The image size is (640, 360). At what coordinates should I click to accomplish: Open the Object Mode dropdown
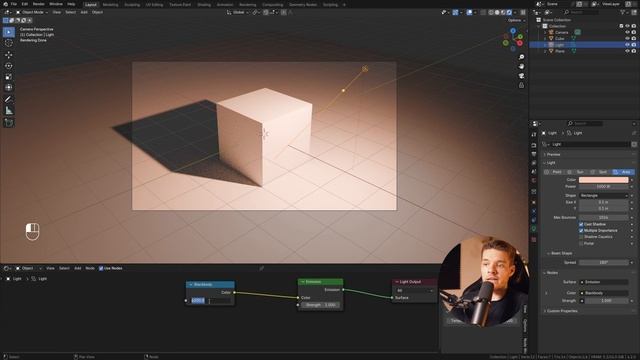tap(32, 12)
